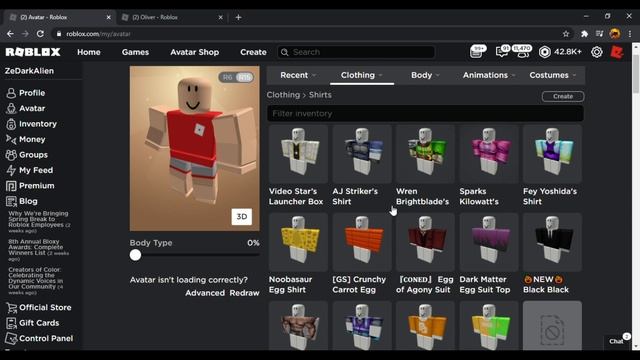The height and width of the screenshot is (360, 640).
Task: Go to the Avatar Shop nav item
Action: tap(194, 52)
